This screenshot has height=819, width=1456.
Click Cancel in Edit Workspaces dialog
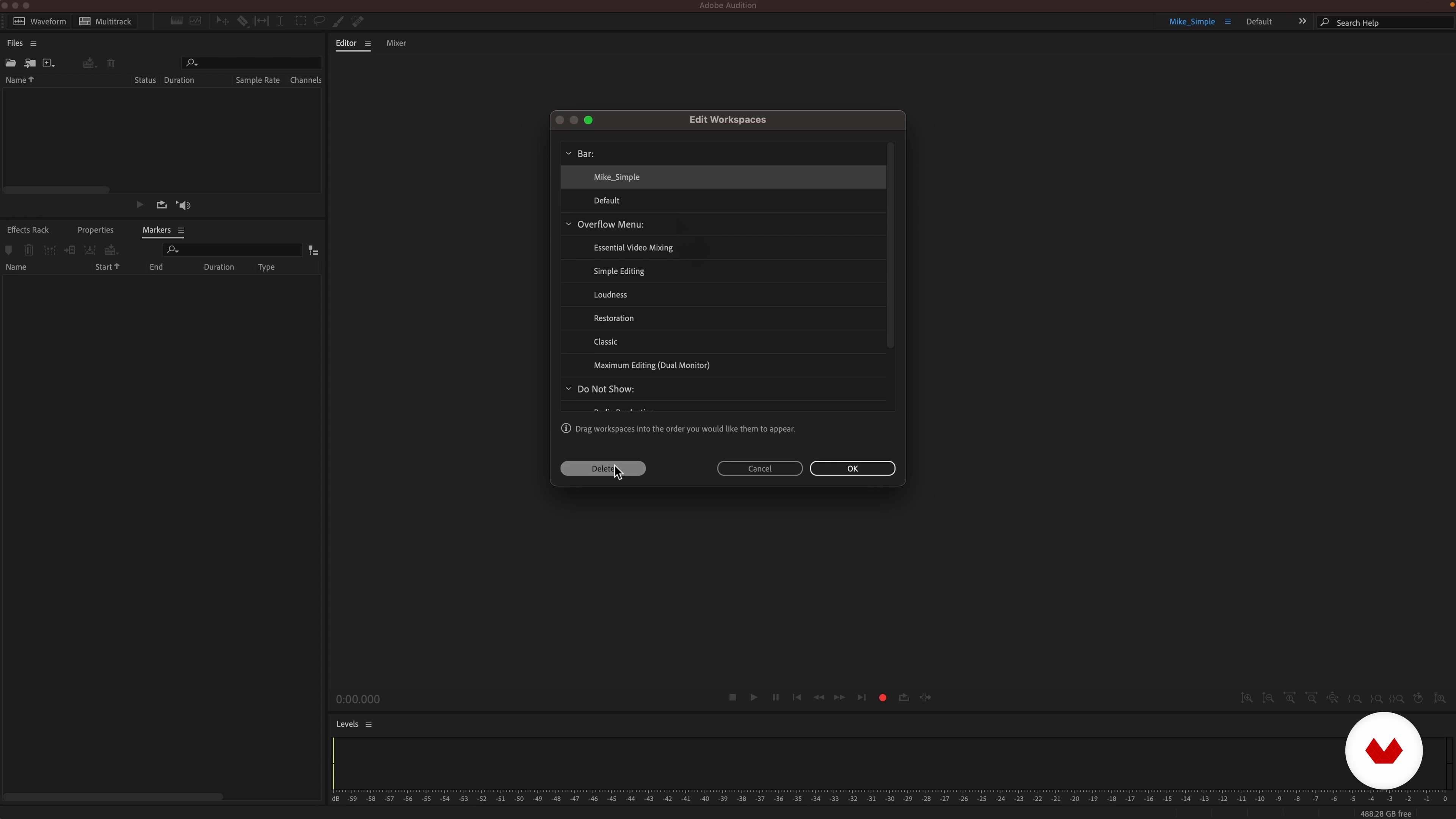[759, 468]
